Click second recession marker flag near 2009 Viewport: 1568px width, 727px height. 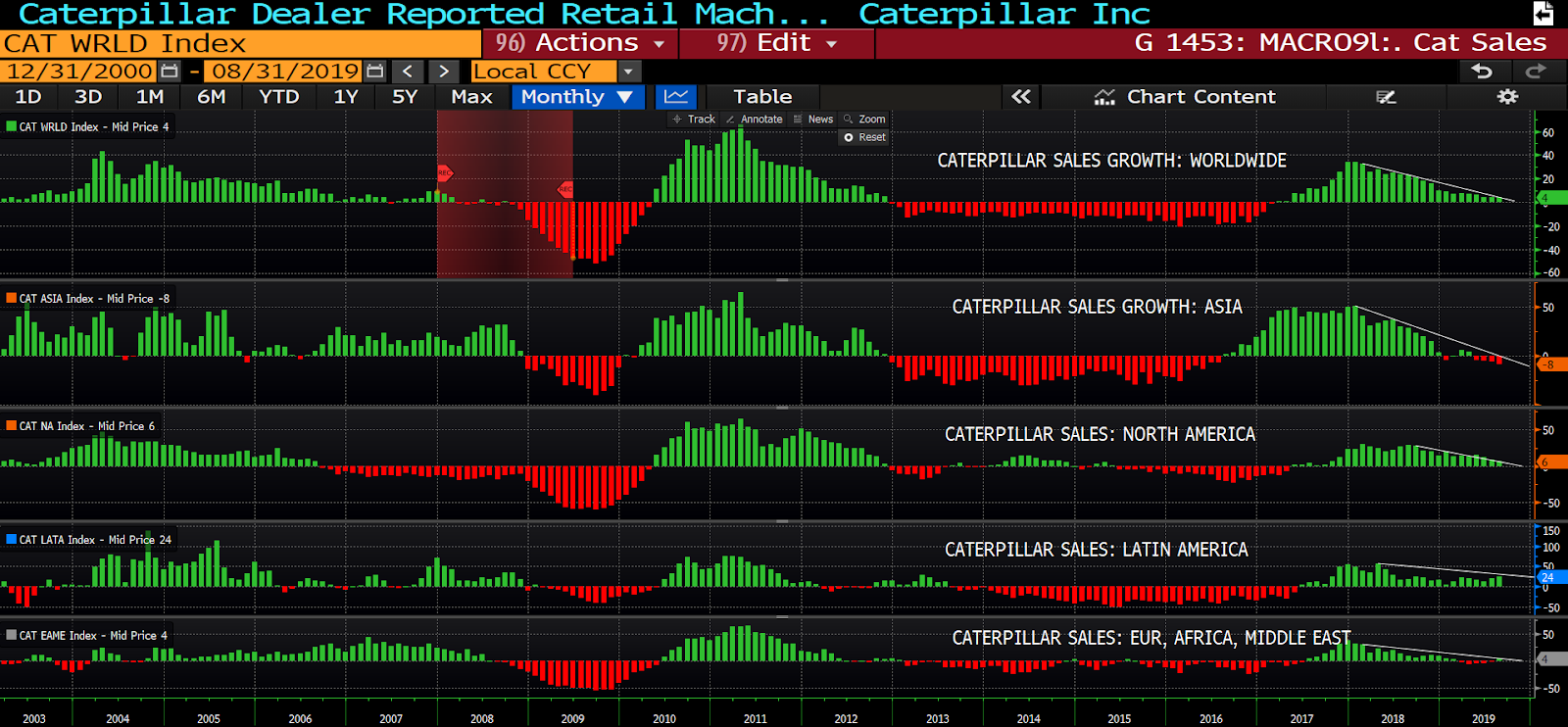pos(565,189)
